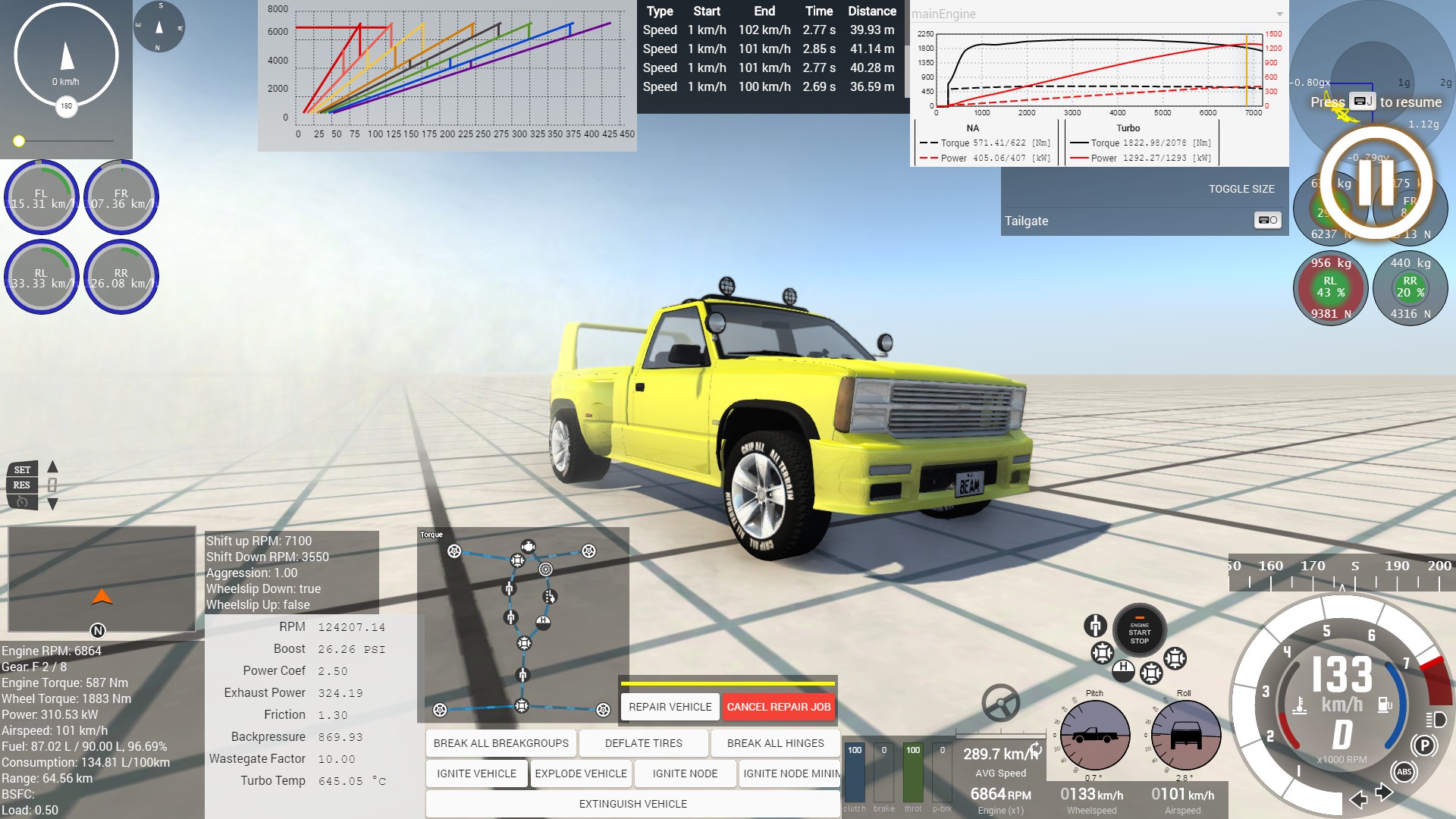This screenshot has width=1456, height=819.
Task: Click the RR tire speed gauge
Action: (x=121, y=277)
